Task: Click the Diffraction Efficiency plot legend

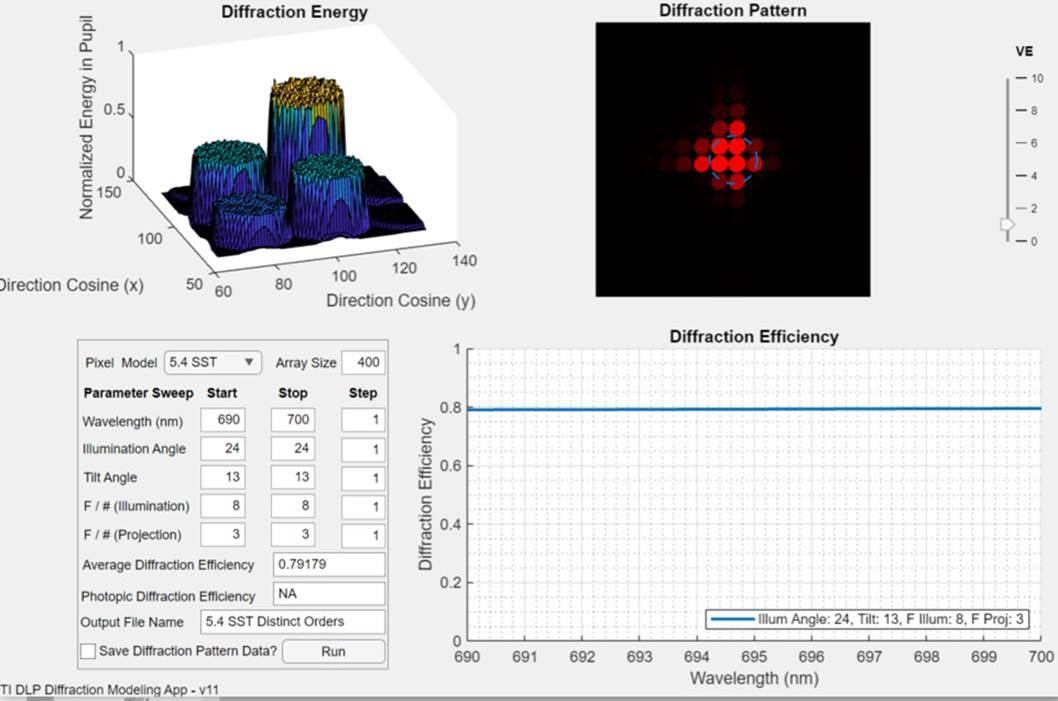Action: click(868, 620)
